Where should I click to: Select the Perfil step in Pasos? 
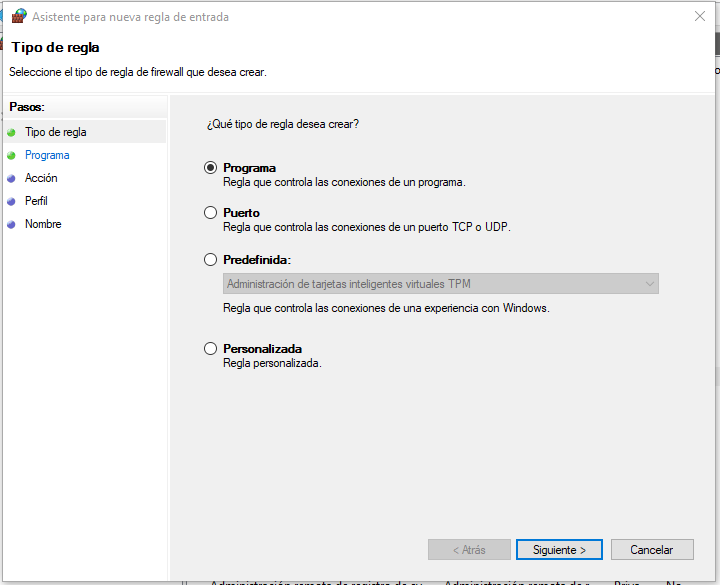click(36, 201)
